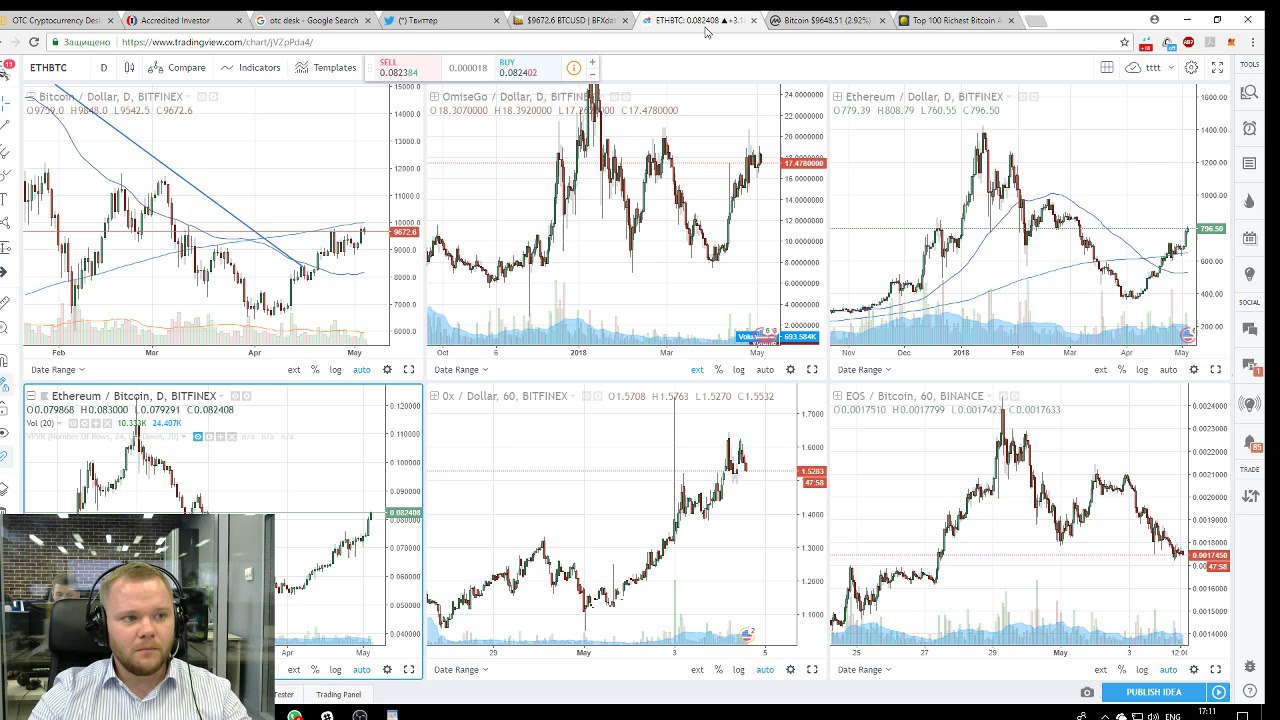This screenshot has height=720, width=1280.
Task: Switch to Top 100 Richest Bitcoin tab
Action: click(x=955, y=20)
